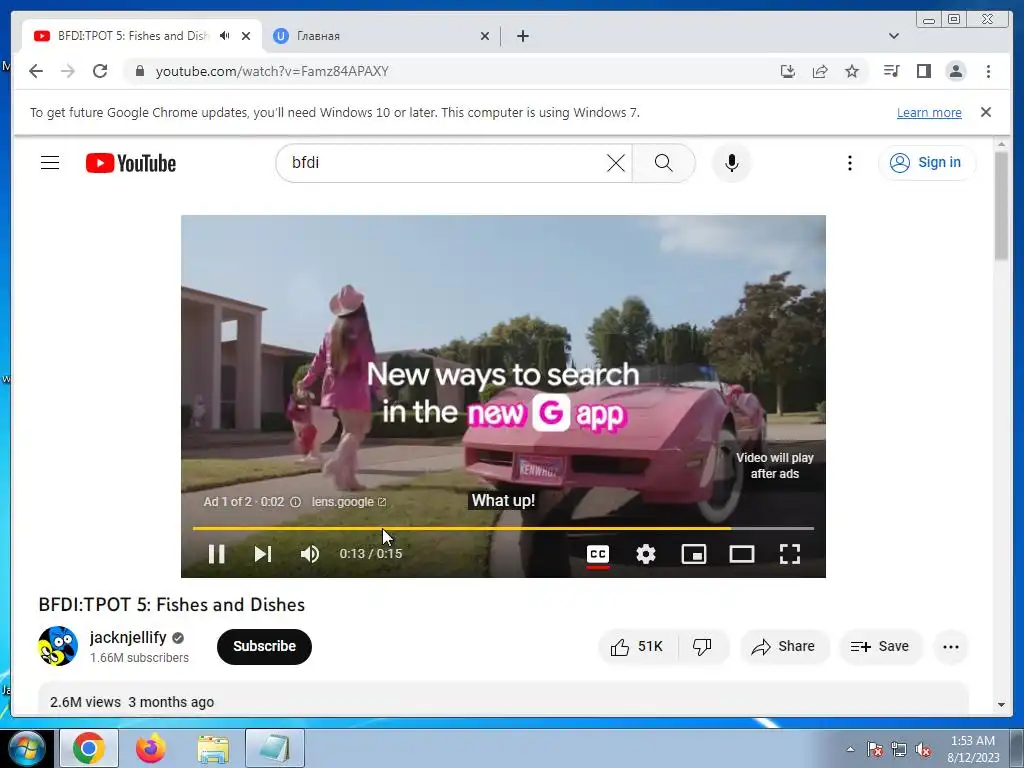
Task: Install YouTube app icon in address bar
Action: tap(788, 71)
